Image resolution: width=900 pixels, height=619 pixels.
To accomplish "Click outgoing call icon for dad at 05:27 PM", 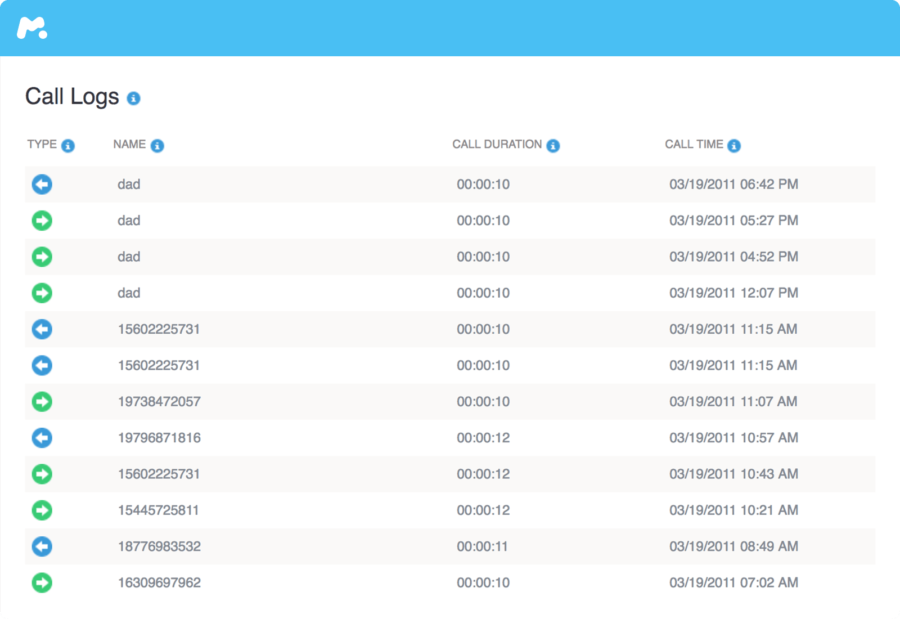I will click(x=42, y=220).
